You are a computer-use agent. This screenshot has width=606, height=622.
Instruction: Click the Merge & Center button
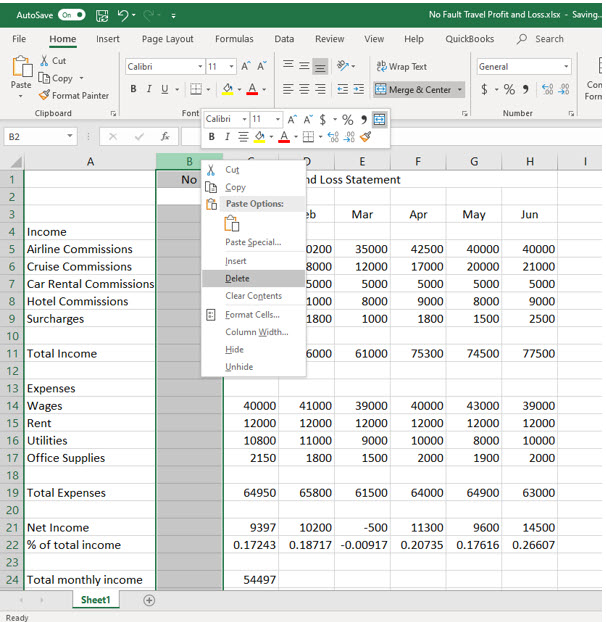[413, 90]
